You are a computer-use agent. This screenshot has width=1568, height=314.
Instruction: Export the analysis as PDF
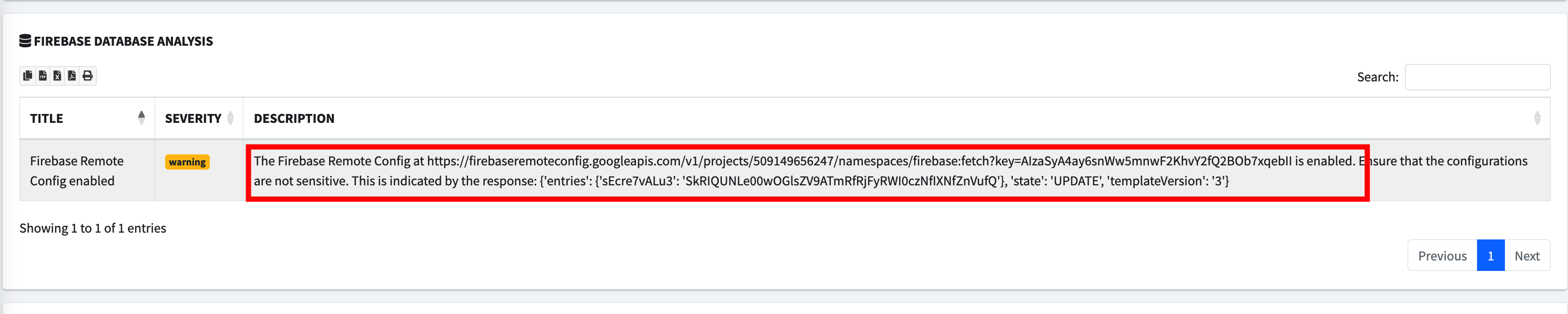tap(72, 76)
